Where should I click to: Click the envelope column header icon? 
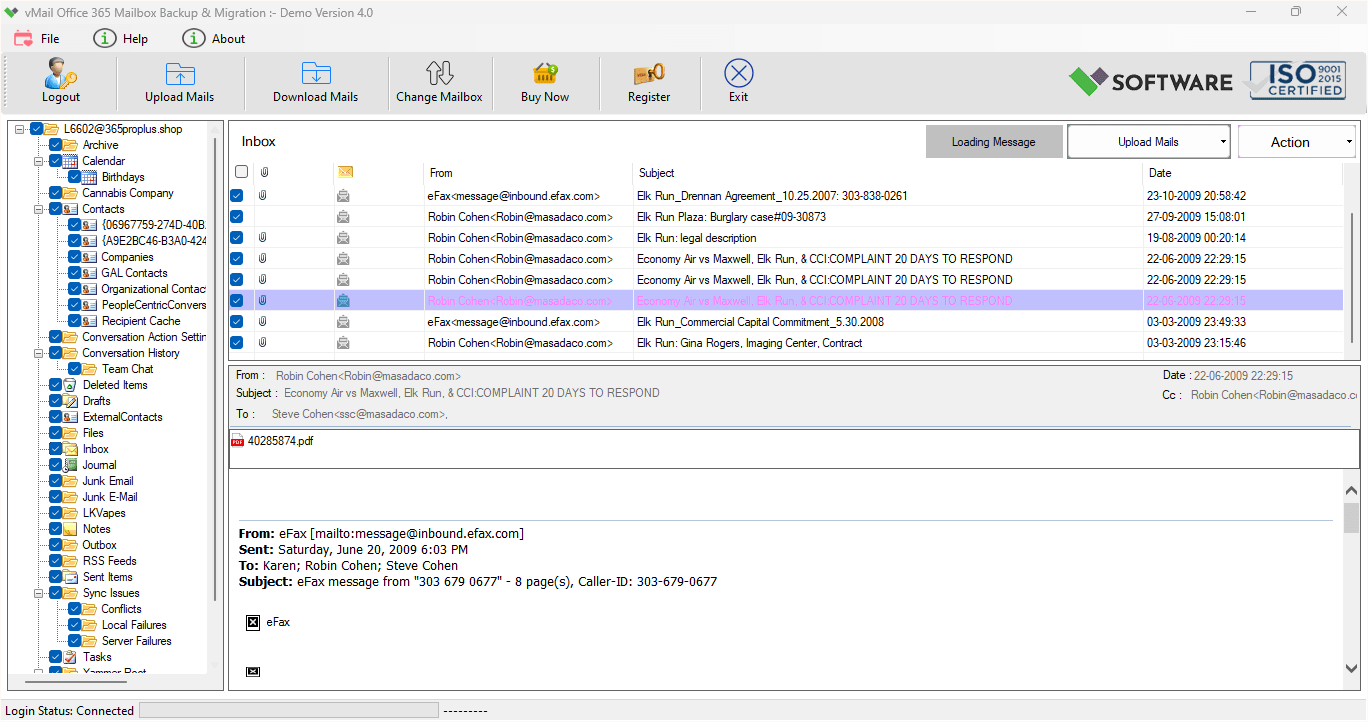(345, 172)
